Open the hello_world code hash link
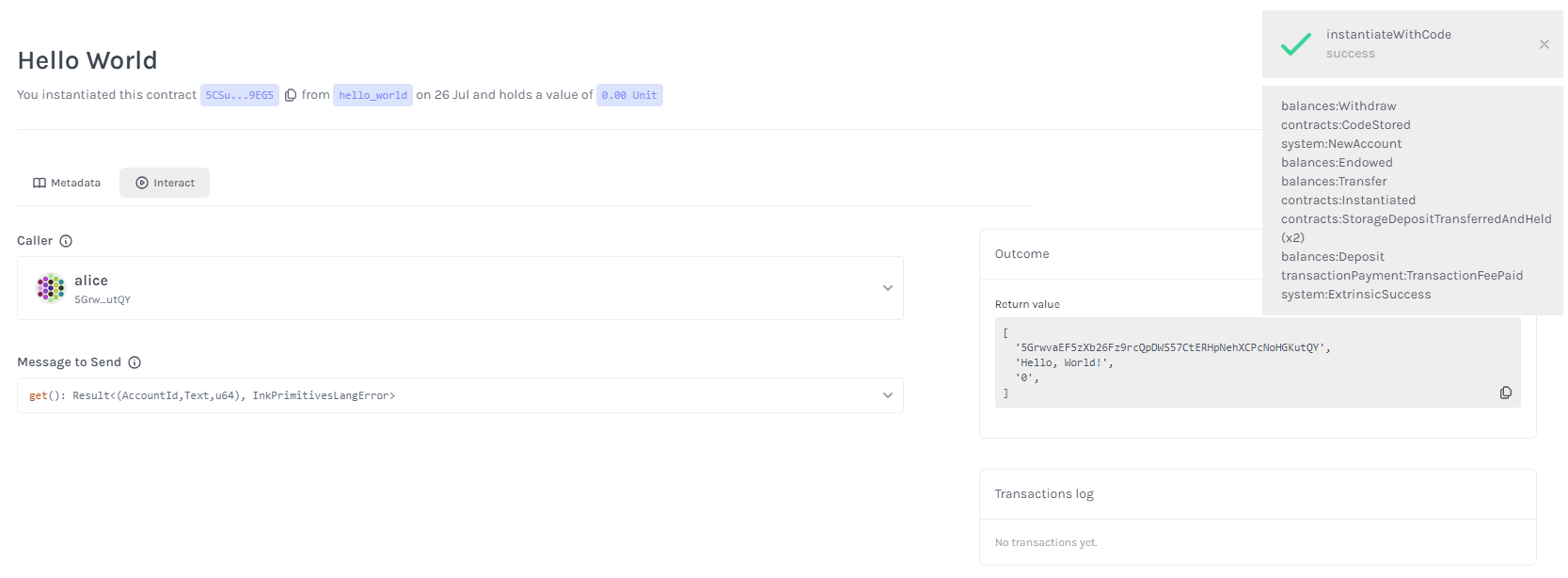The height and width of the screenshot is (578, 1568). click(x=372, y=95)
